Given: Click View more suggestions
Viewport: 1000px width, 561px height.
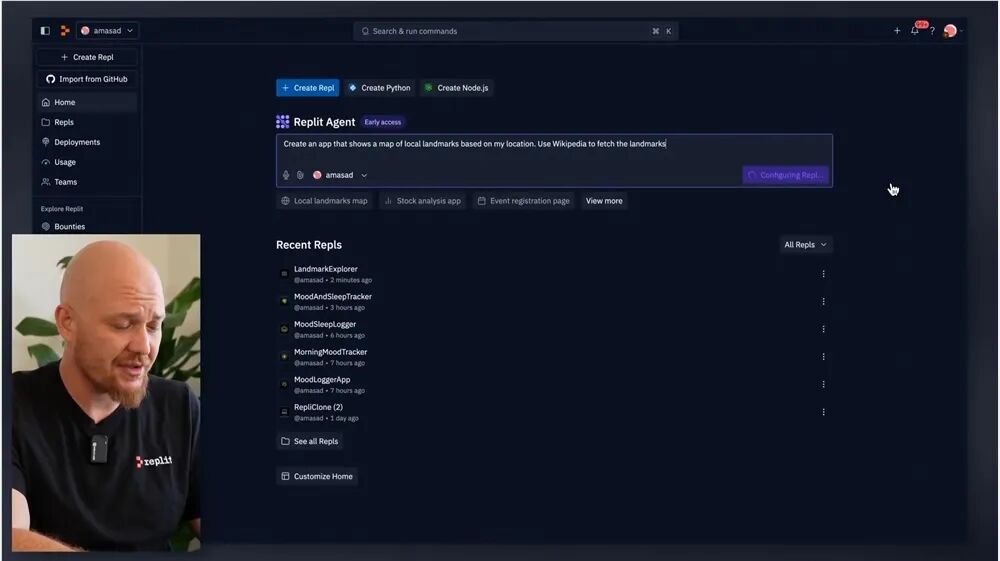Looking at the screenshot, I should coord(604,201).
